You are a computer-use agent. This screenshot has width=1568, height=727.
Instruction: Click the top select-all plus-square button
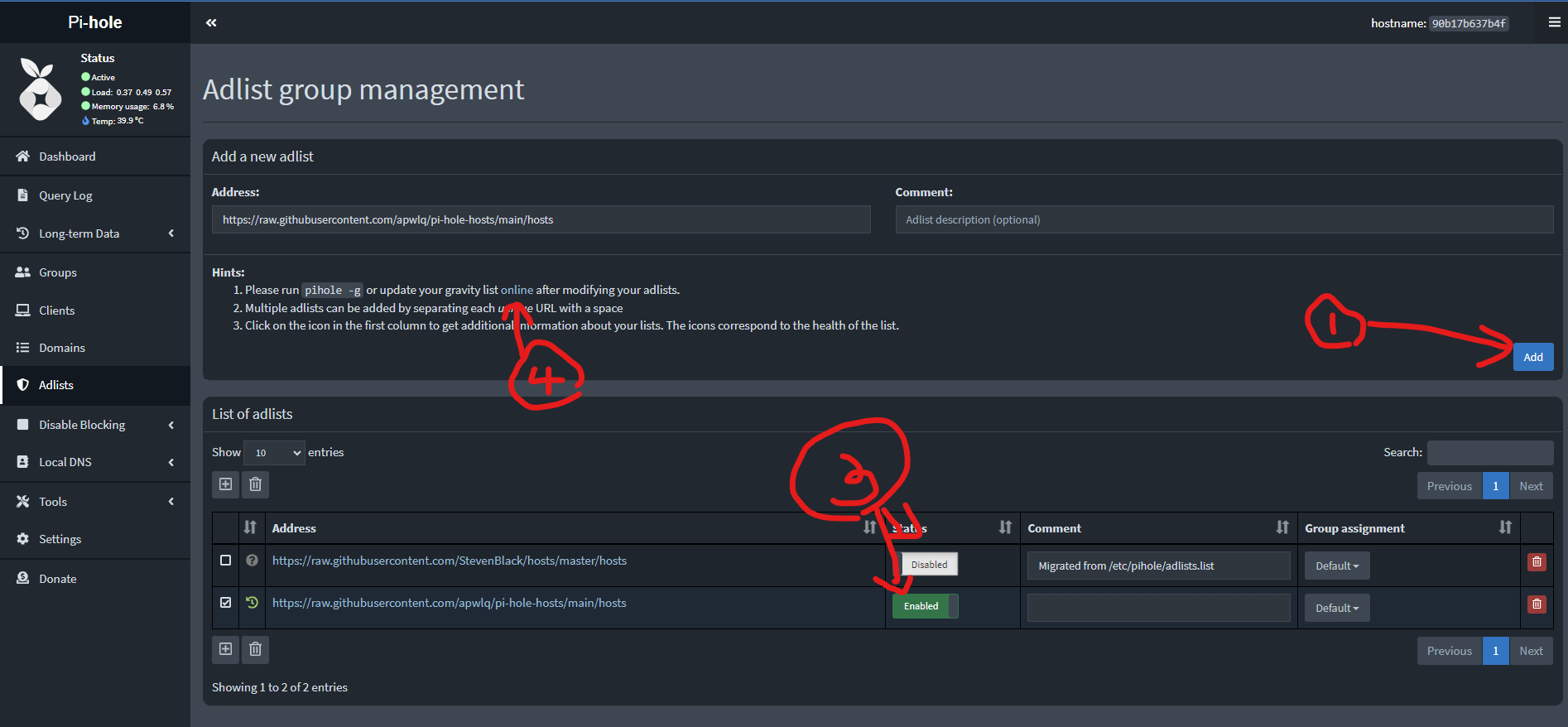pos(225,484)
